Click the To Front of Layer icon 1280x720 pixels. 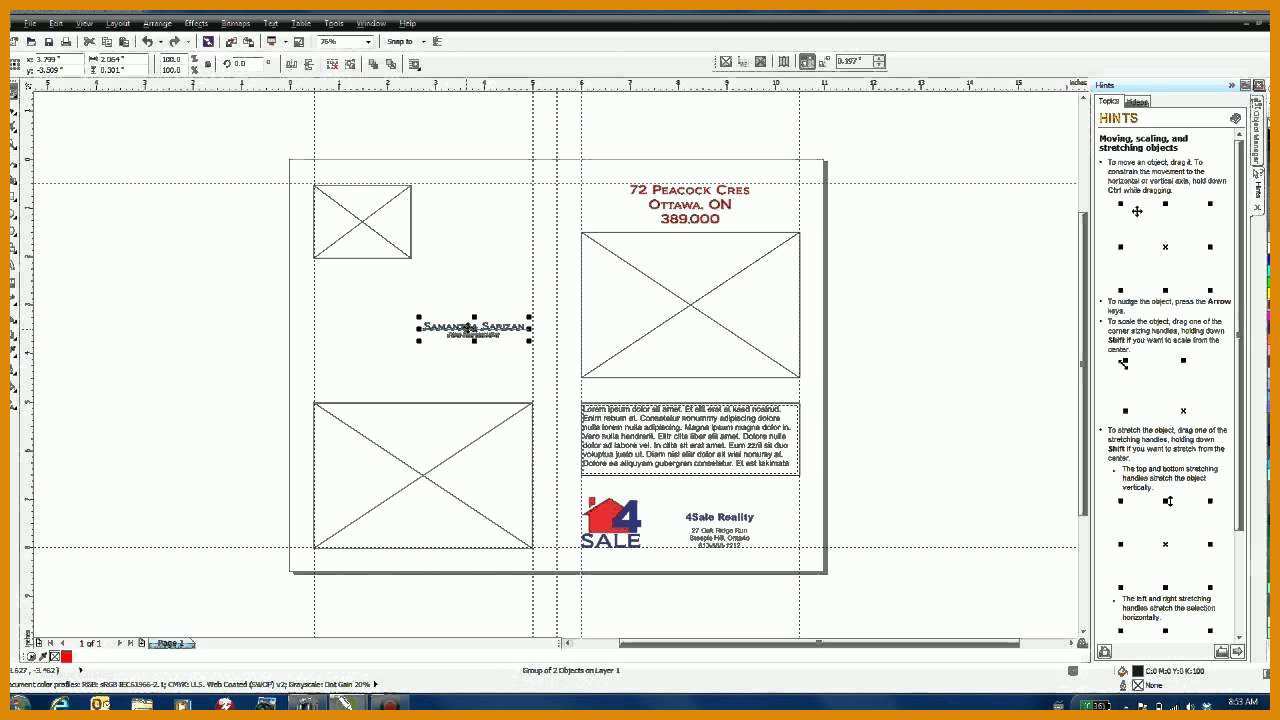point(373,64)
